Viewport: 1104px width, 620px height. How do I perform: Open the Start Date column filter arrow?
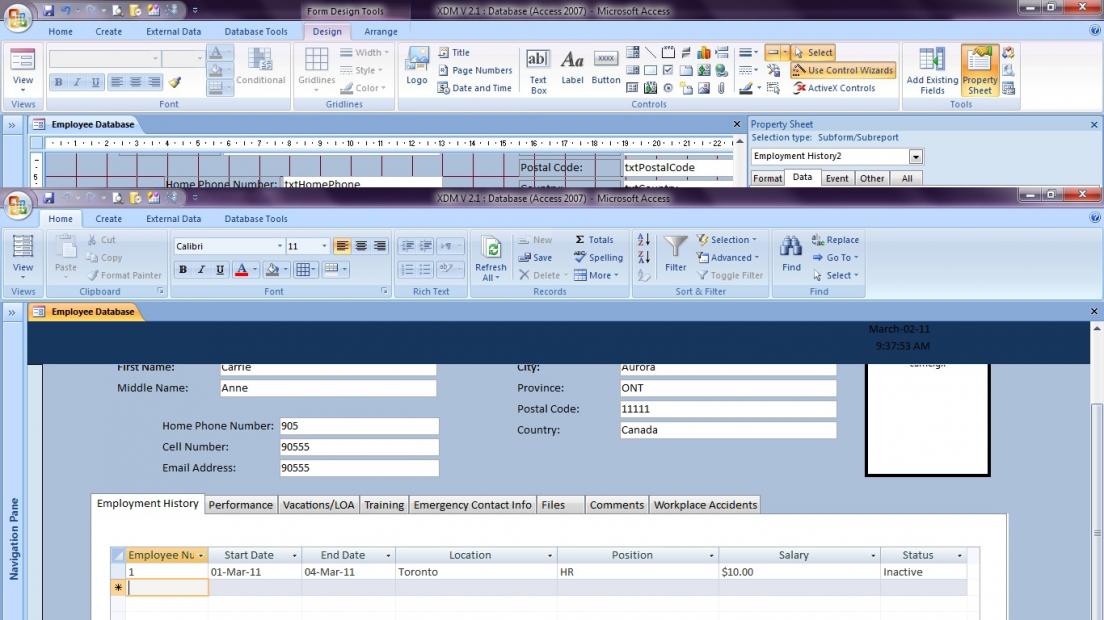(294, 555)
